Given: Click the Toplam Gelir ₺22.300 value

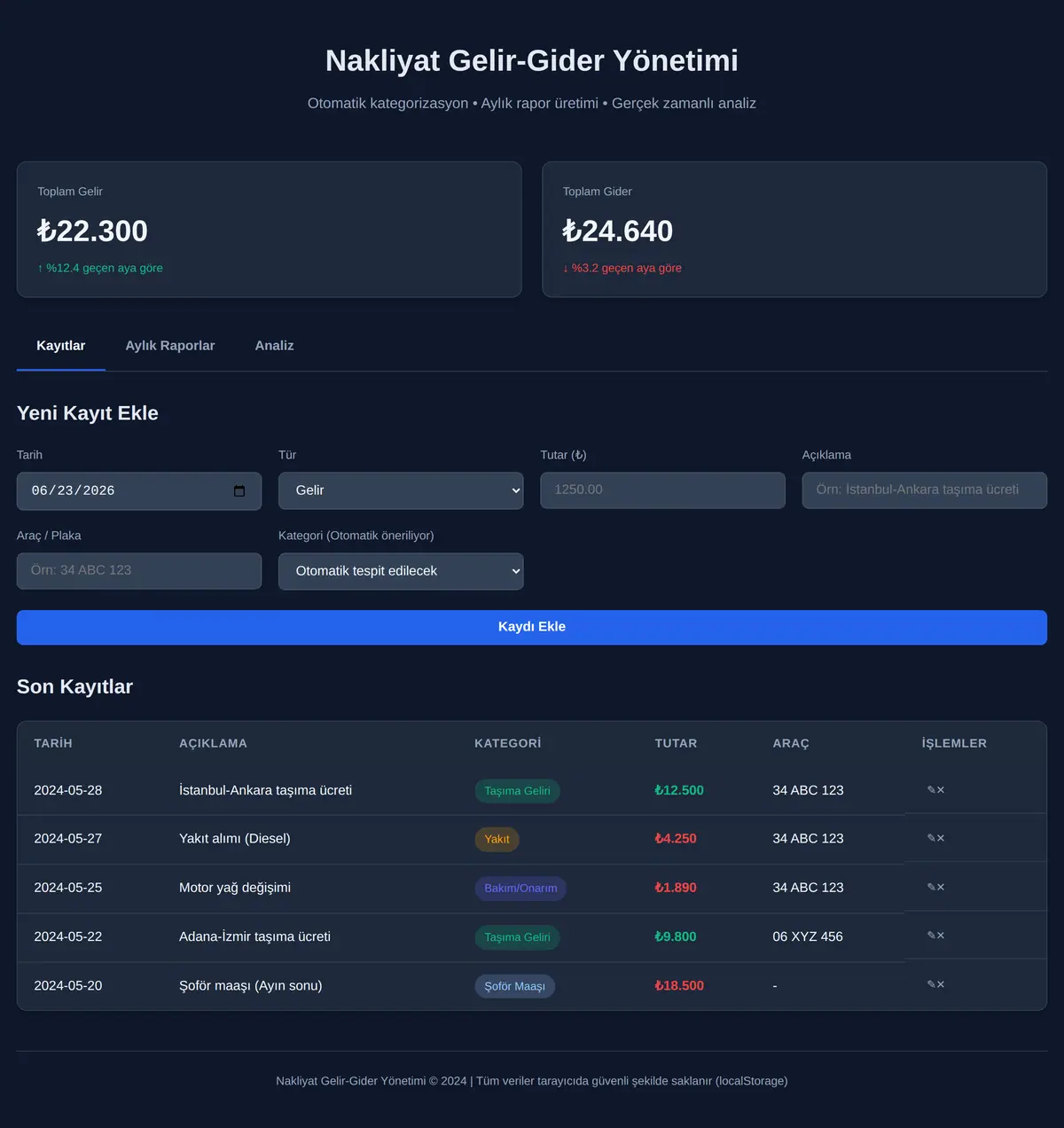Looking at the screenshot, I should pyautogui.click(x=92, y=231).
